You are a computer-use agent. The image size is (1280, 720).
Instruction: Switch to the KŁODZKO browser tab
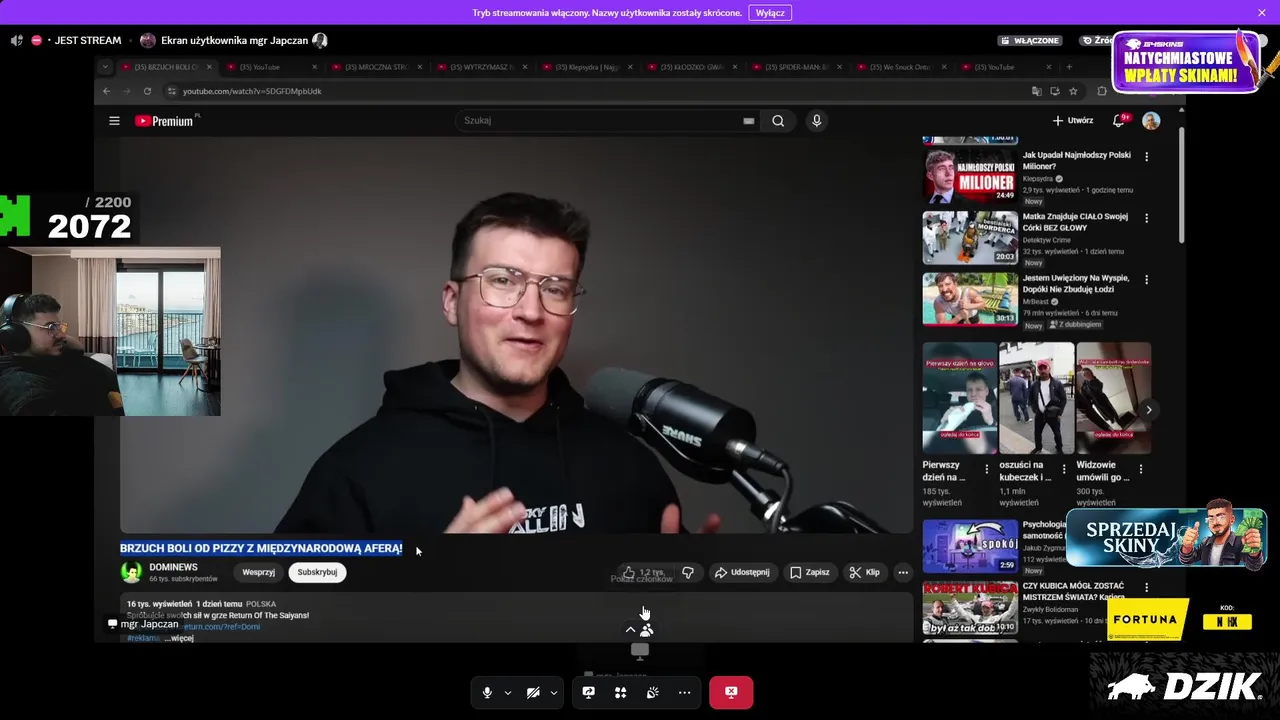[692, 67]
